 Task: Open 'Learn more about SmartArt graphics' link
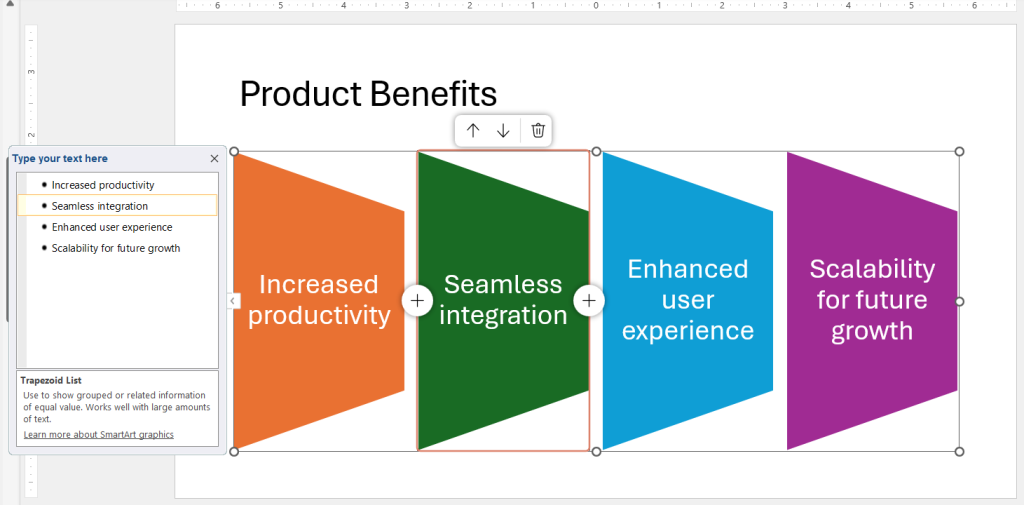pos(99,434)
